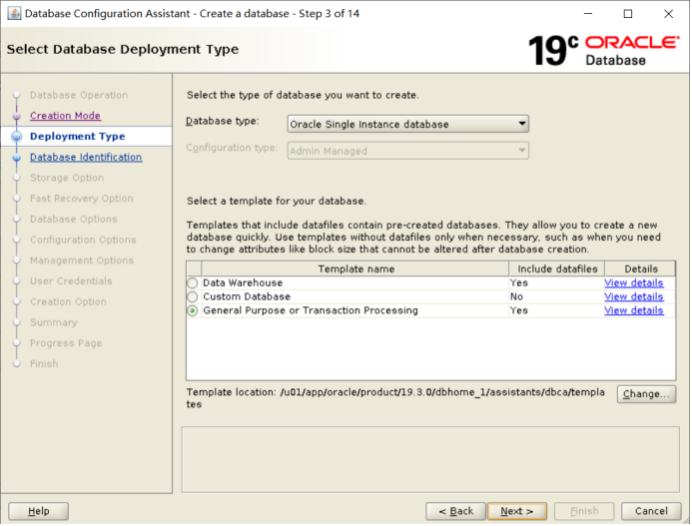Click the Data Warehouse template name
Image resolution: width=692 pixels, height=526 pixels.
pos(243,283)
